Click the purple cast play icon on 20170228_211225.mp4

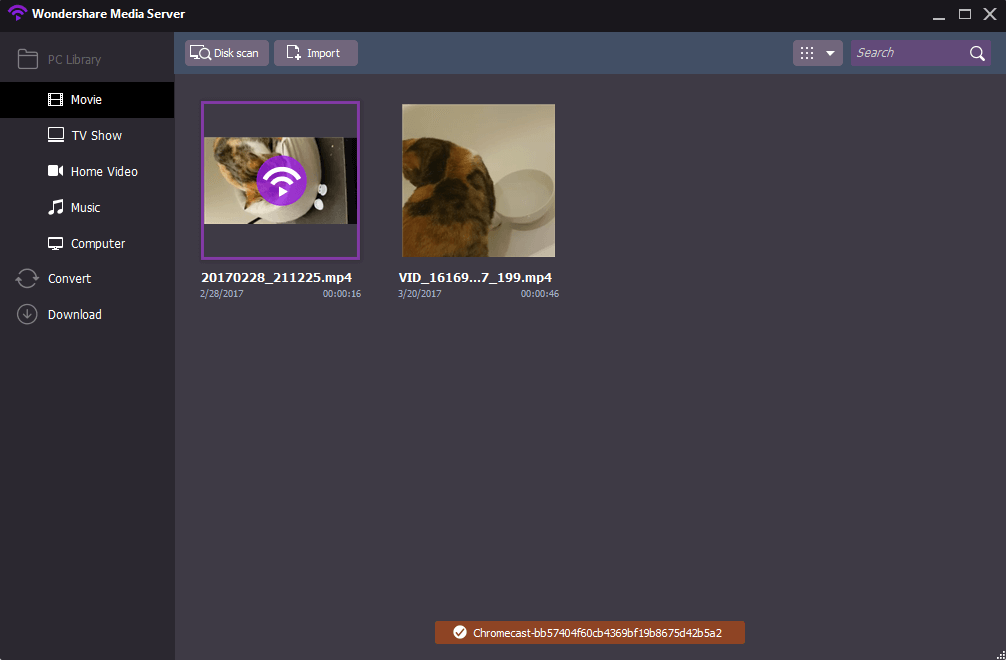click(x=281, y=180)
